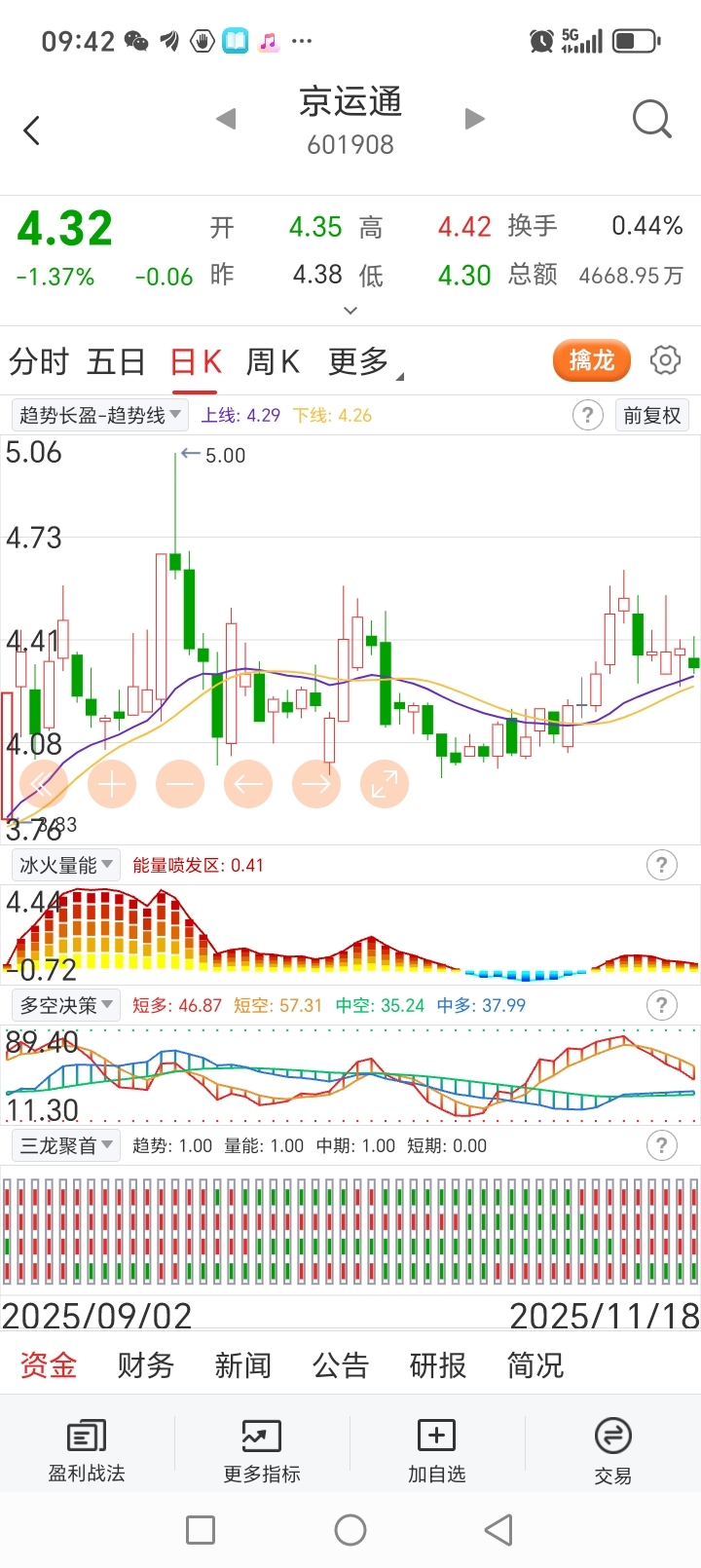This screenshot has width=701, height=1568.
Task: Open 冰火量能 indicator dropdown
Action: click(65, 865)
